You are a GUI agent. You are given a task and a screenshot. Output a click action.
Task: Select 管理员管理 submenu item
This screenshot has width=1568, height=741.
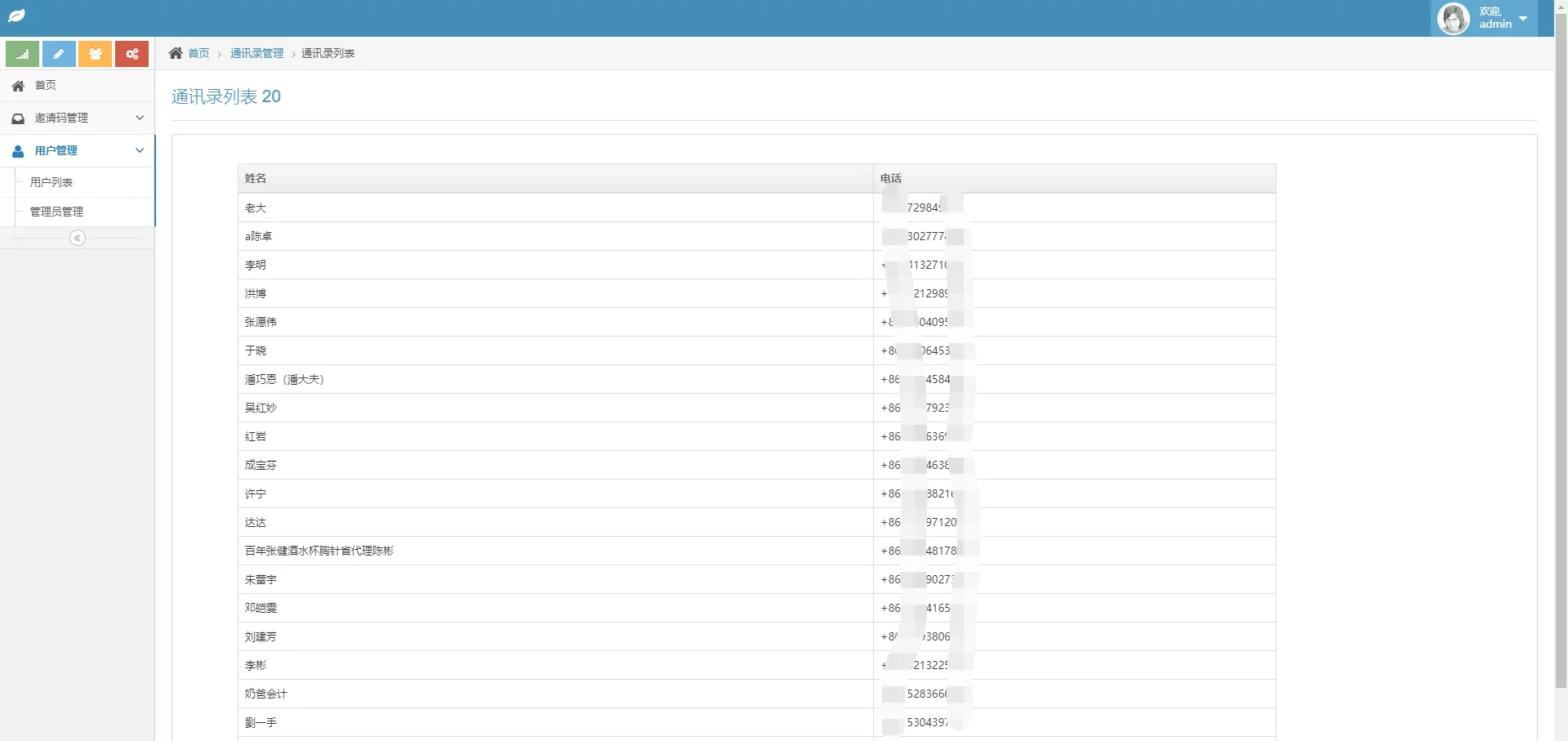[56, 212]
